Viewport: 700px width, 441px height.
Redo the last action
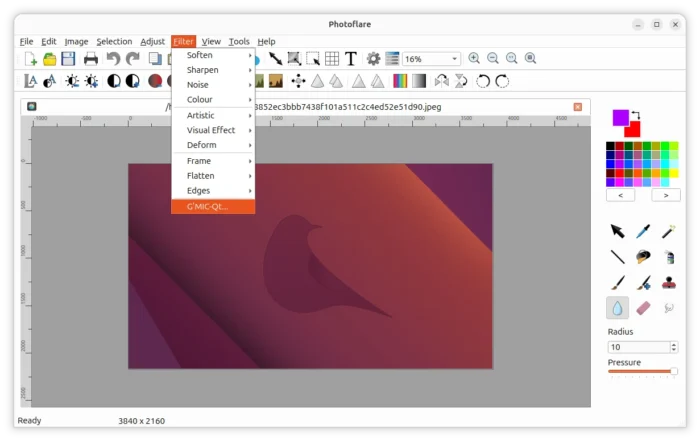click(133, 58)
